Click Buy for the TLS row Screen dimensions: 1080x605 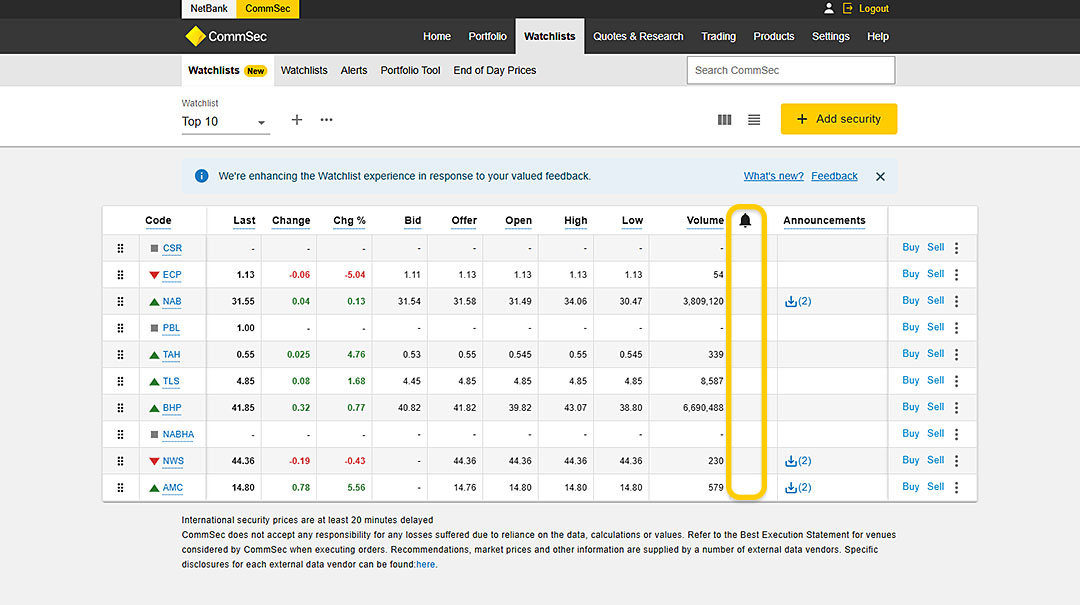(x=910, y=381)
